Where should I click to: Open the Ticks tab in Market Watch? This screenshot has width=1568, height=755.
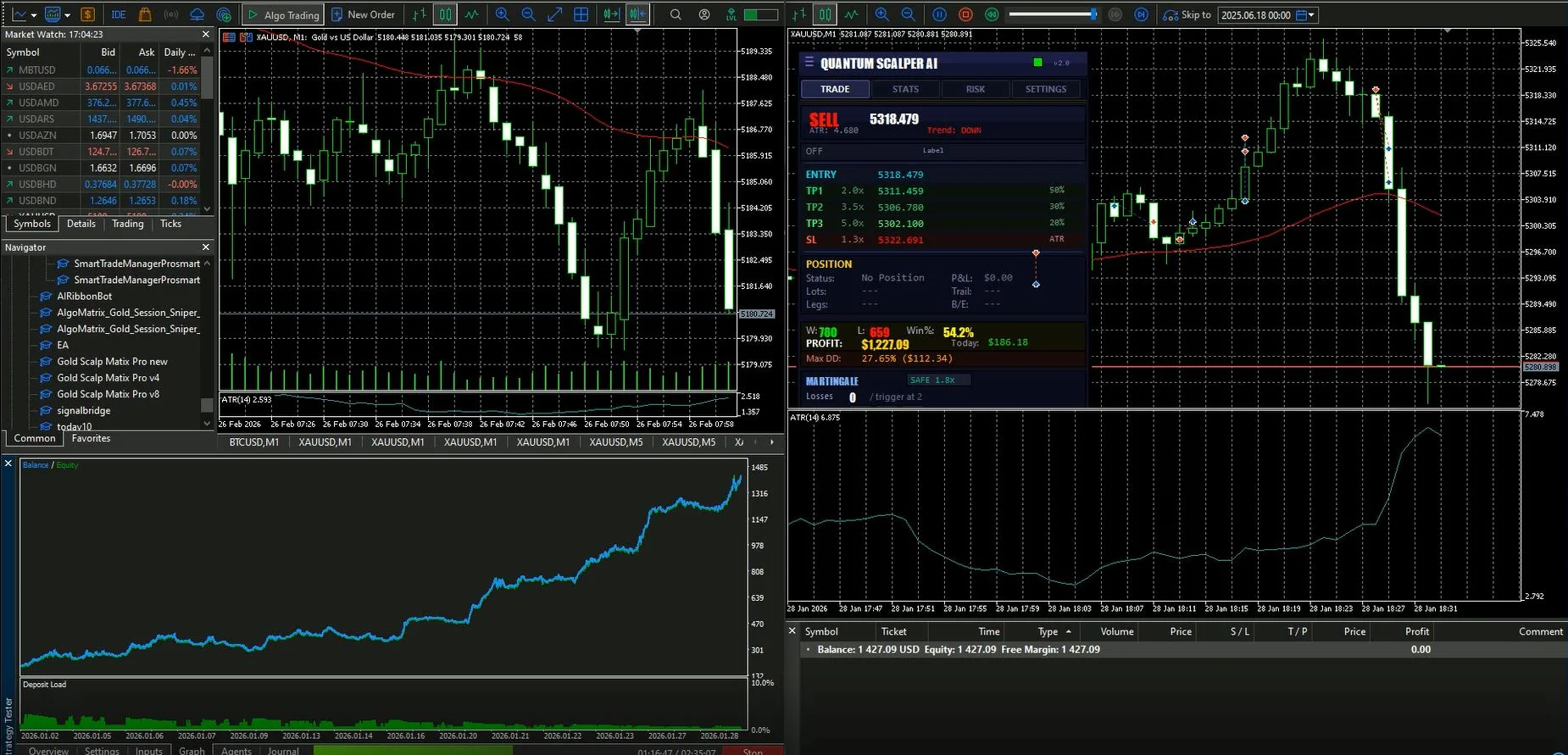point(170,224)
